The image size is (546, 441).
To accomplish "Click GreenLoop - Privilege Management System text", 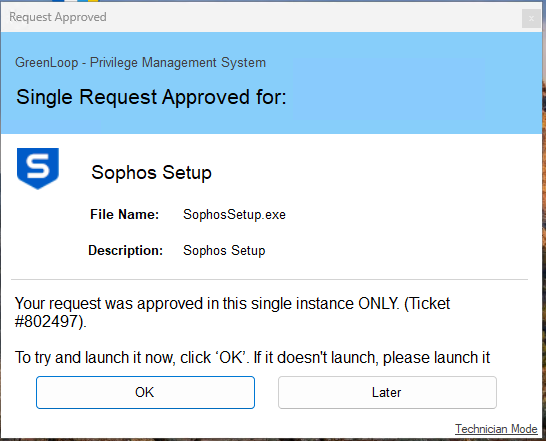I will 140,63.
